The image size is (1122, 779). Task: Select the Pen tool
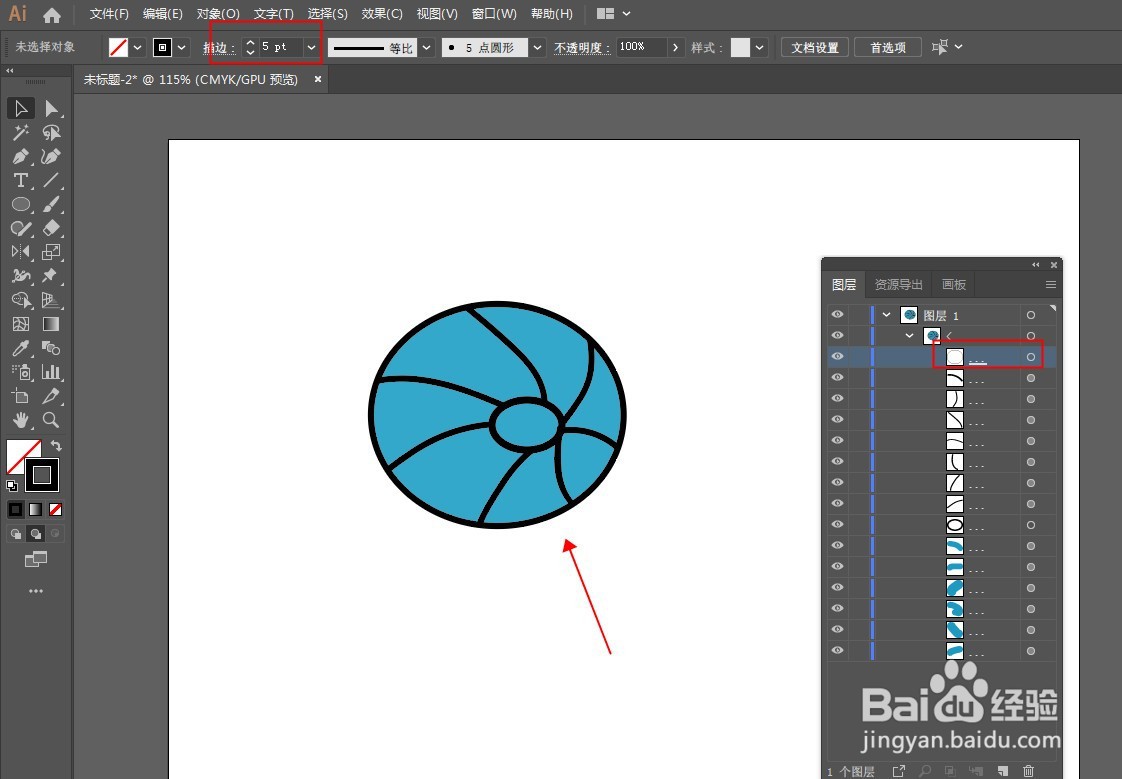21,156
